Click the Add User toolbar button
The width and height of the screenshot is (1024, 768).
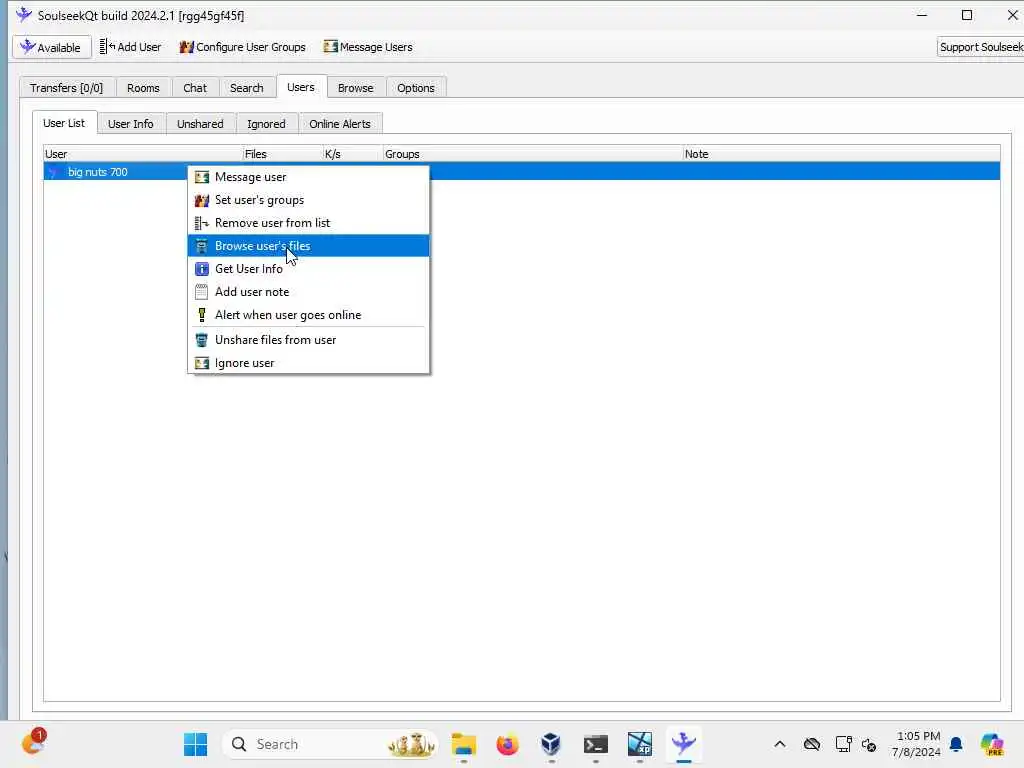click(130, 47)
